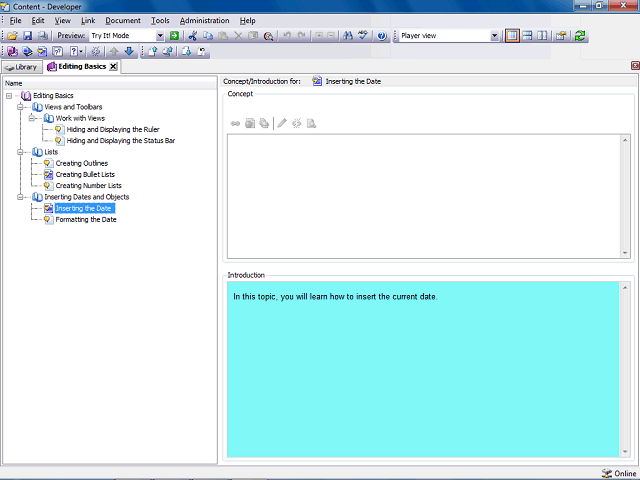The width and height of the screenshot is (640, 480).
Task: Run spell check with ABC checkmark
Action: [x=363, y=36]
